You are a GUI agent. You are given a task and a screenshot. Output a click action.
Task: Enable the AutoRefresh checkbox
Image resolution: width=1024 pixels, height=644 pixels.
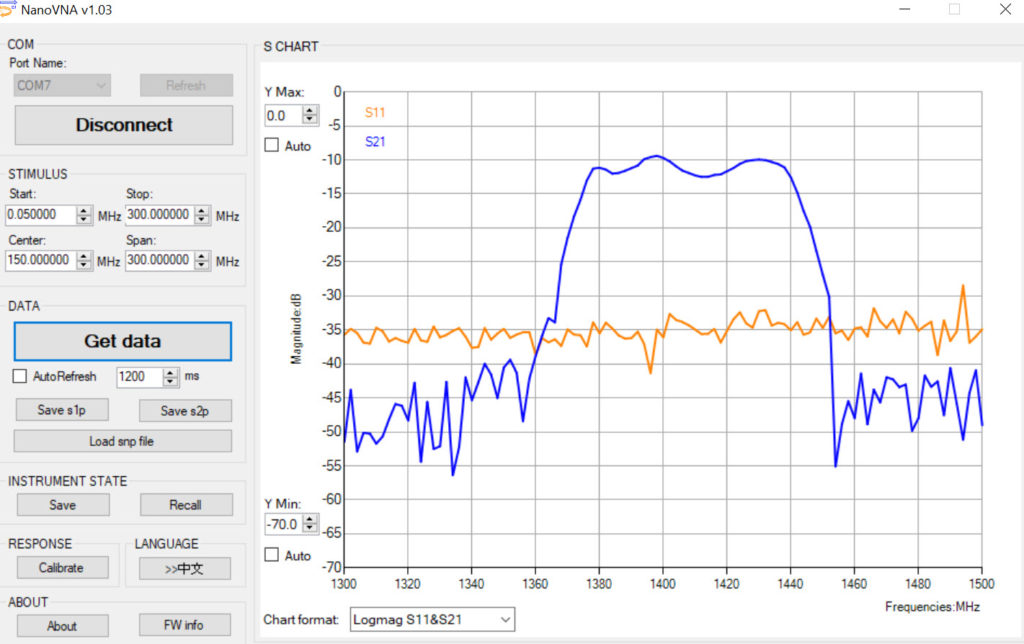(x=20, y=377)
